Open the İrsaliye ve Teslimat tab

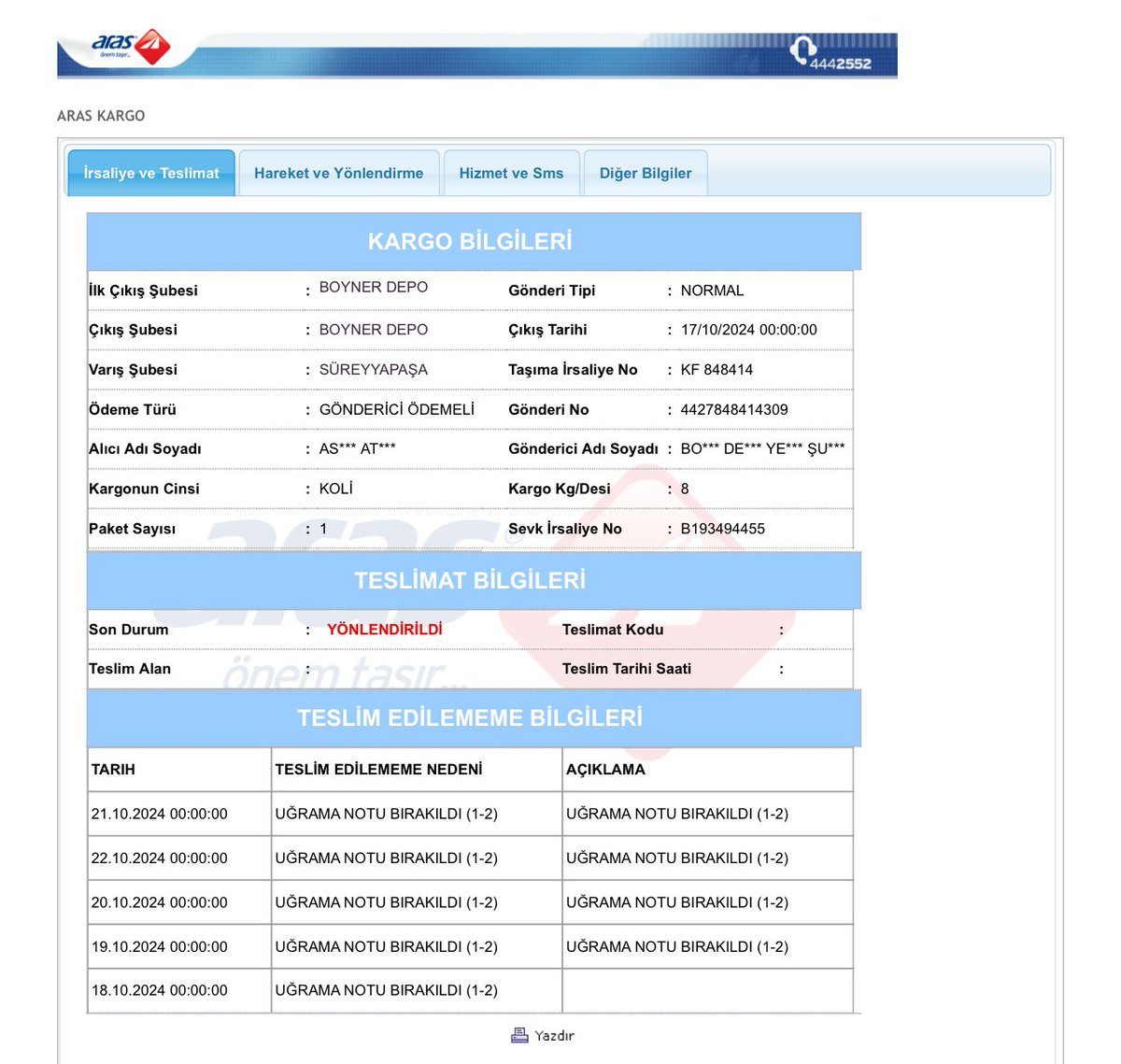click(x=151, y=173)
